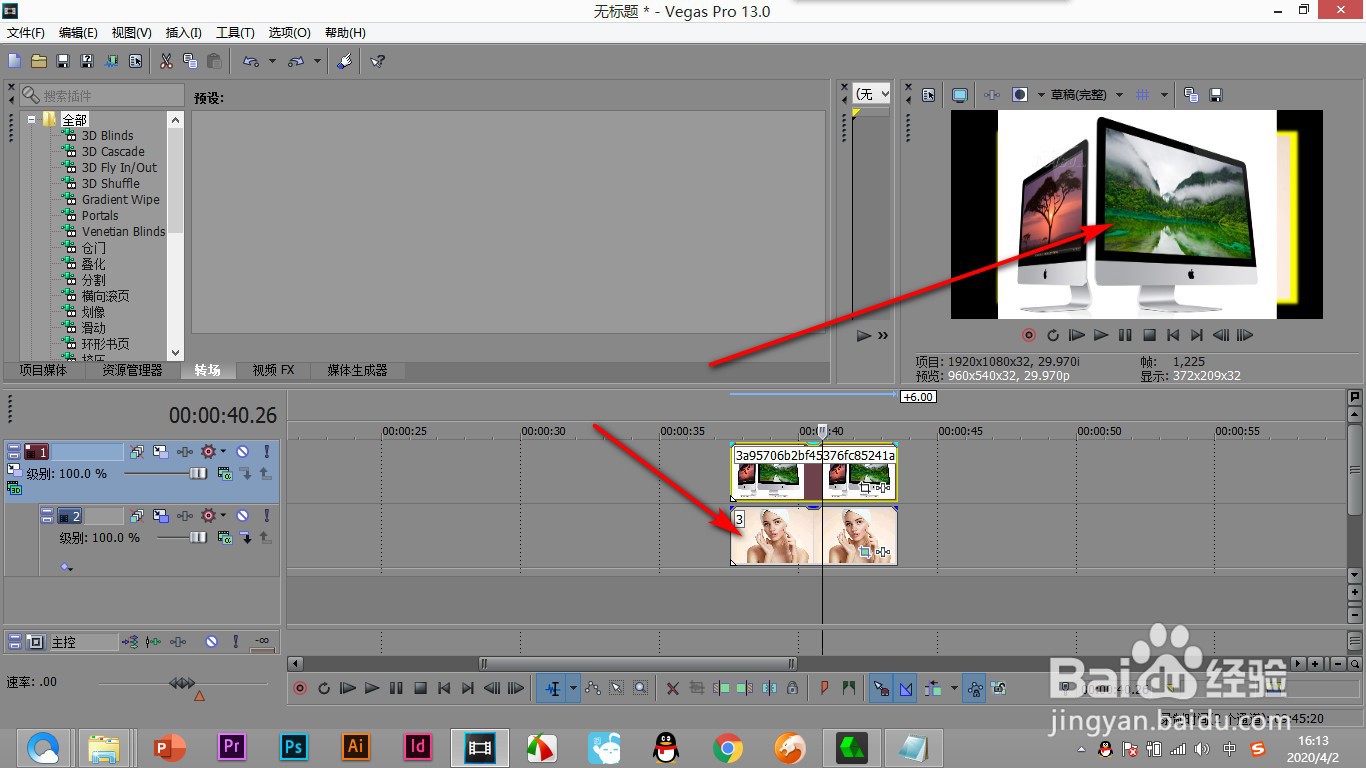Click the Delete X icon in timeline toolbar

click(673, 688)
